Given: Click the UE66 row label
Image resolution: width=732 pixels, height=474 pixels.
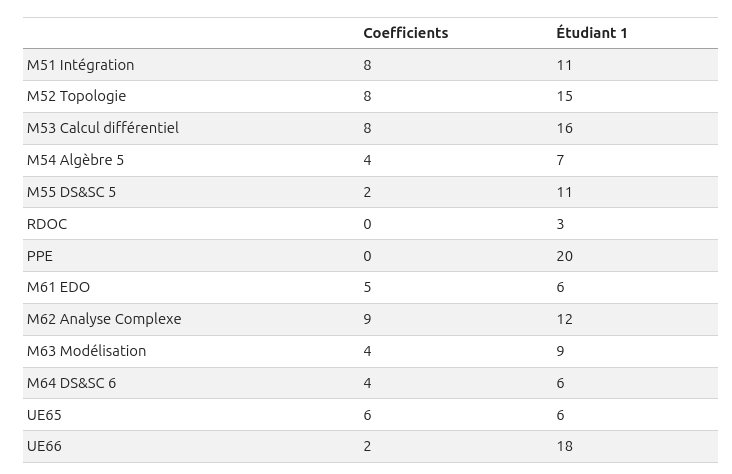Looking at the screenshot, I should [44, 446].
